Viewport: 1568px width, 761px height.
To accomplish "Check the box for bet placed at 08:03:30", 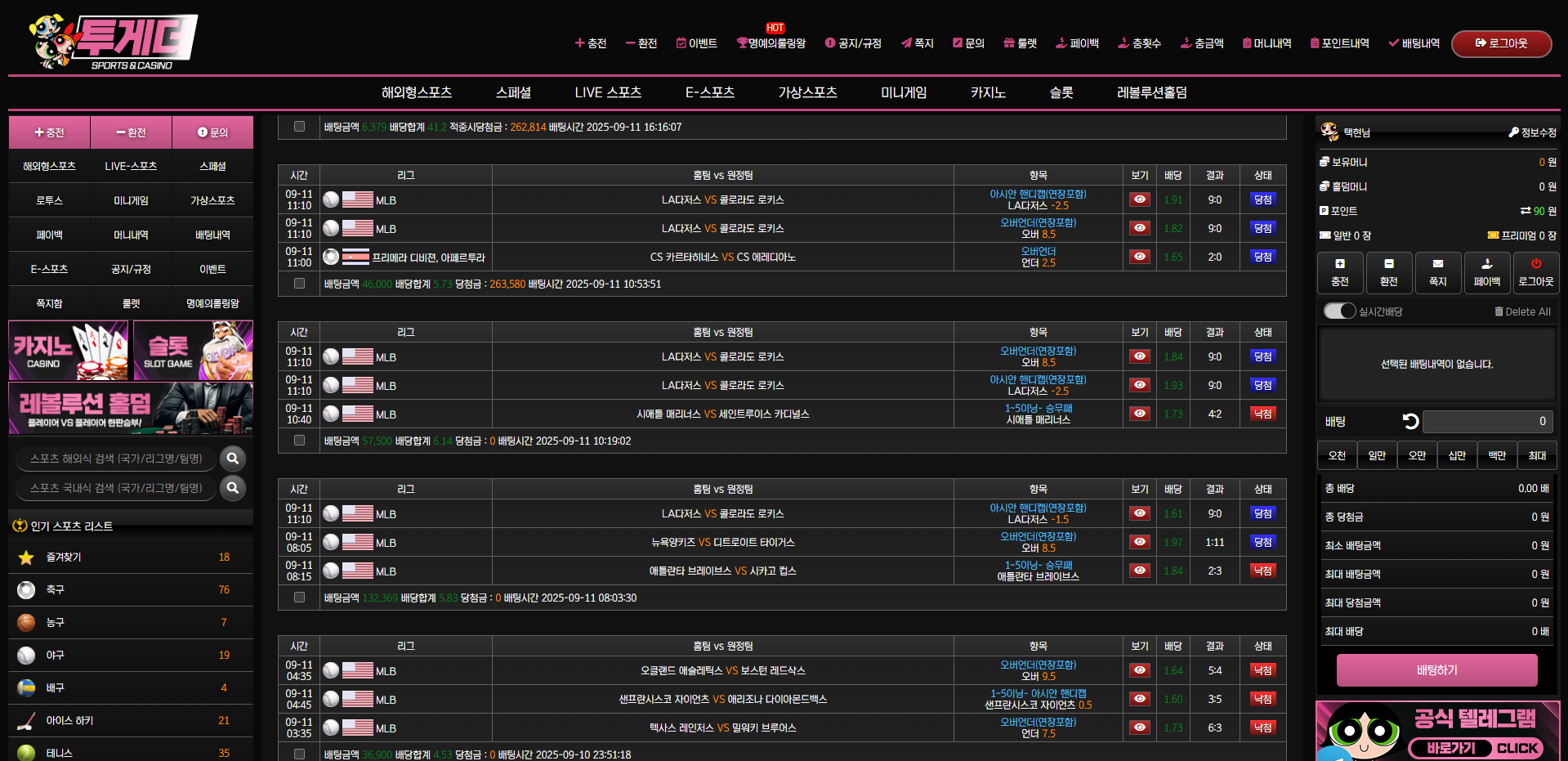I will [x=299, y=598].
